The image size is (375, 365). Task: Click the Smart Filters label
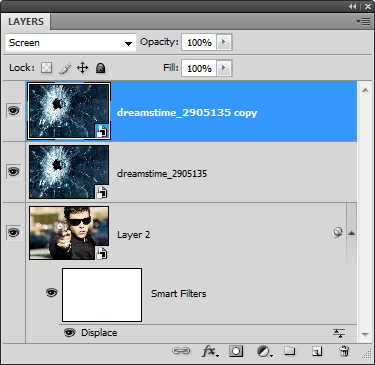click(x=179, y=294)
